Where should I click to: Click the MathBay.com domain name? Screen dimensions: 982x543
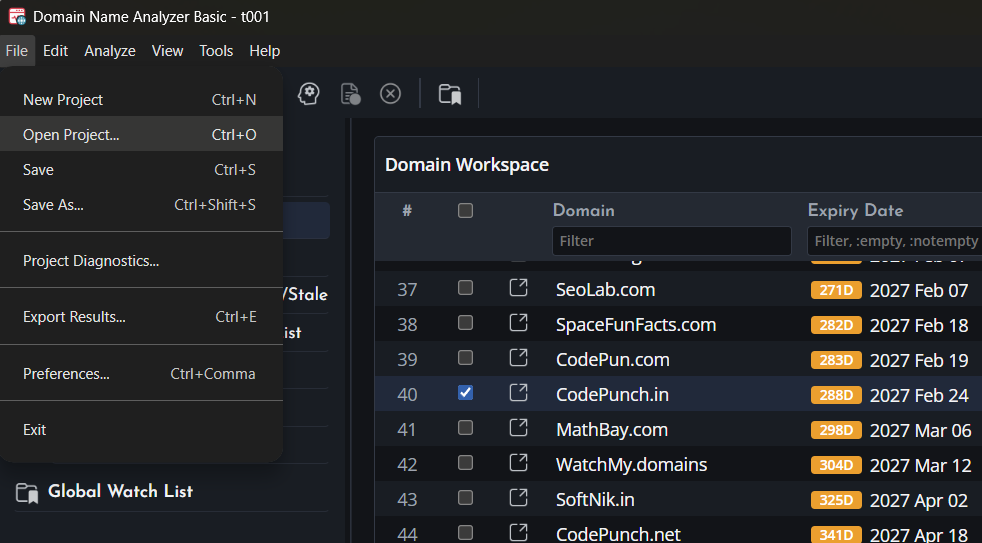[x=612, y=430]
